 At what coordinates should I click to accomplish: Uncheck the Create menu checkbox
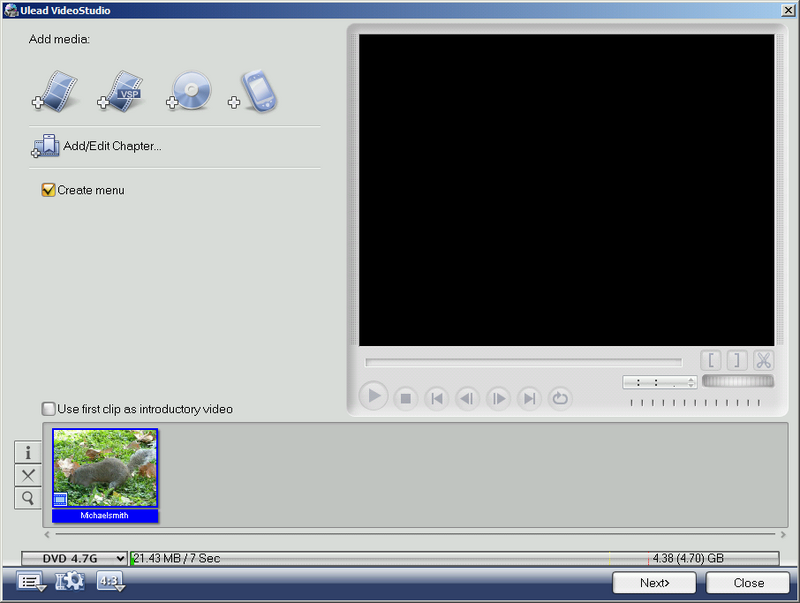(48, 190)
